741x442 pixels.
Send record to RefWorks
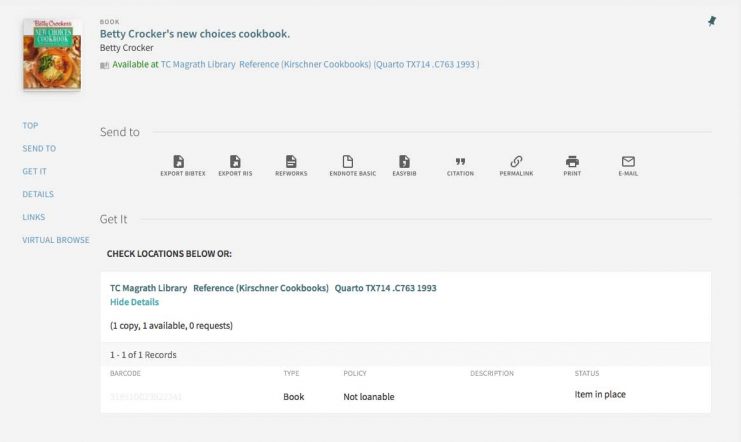click(x=291, y=164)
